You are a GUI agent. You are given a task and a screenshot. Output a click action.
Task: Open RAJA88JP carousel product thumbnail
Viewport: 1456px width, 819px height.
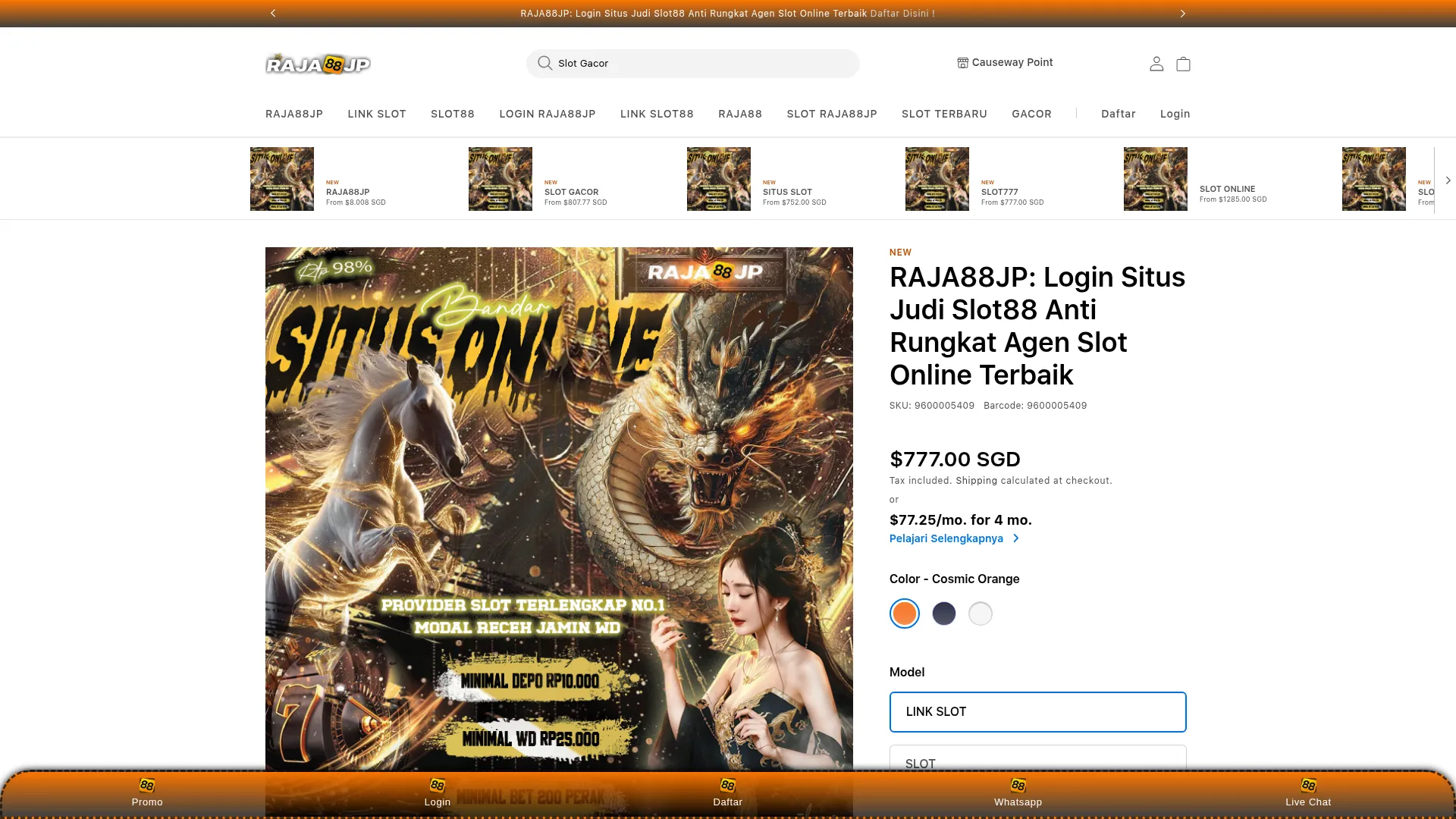point(282,179)
